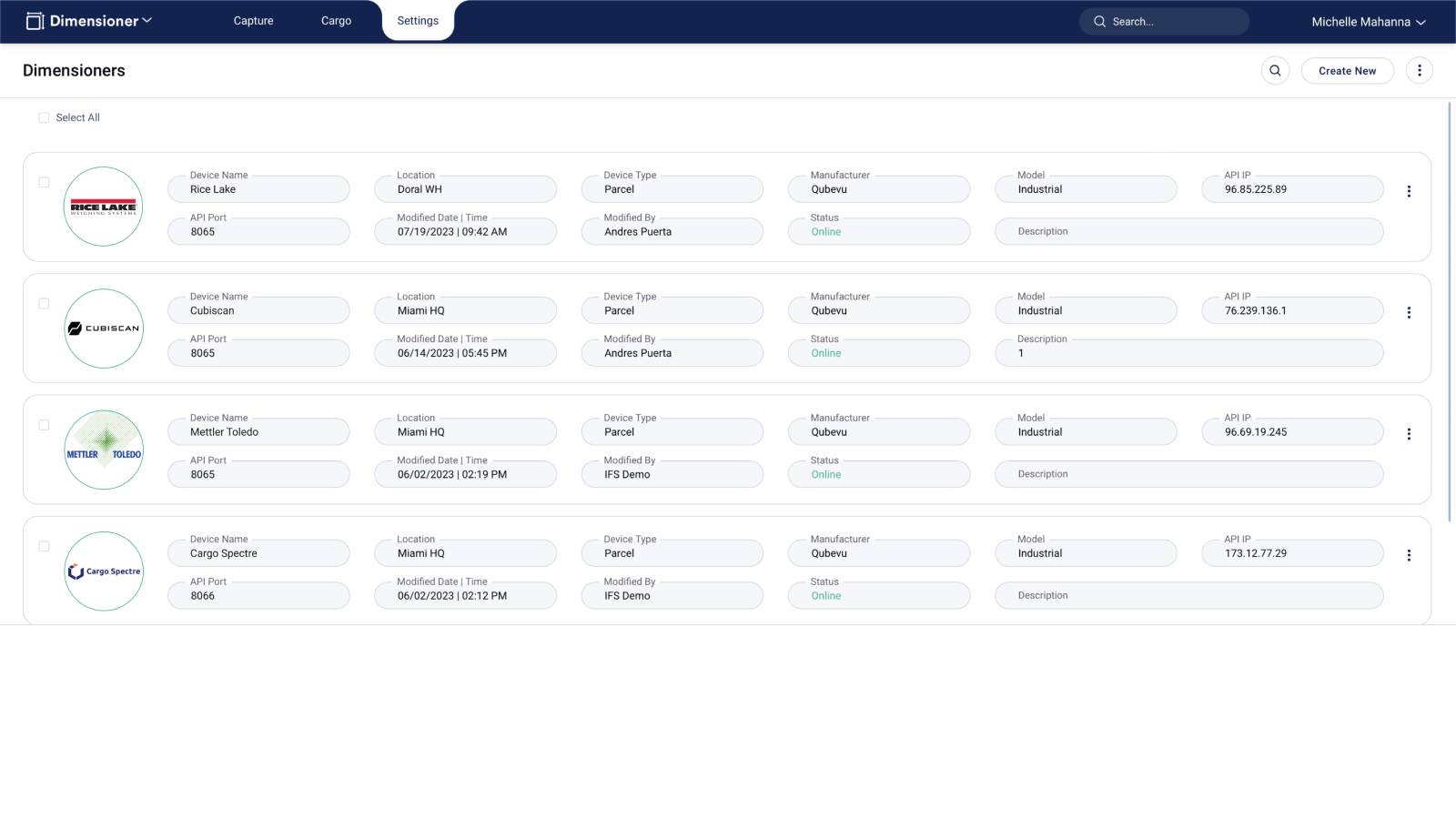
Task: Switch to the Capture tab
Action: tap(253, 21)
